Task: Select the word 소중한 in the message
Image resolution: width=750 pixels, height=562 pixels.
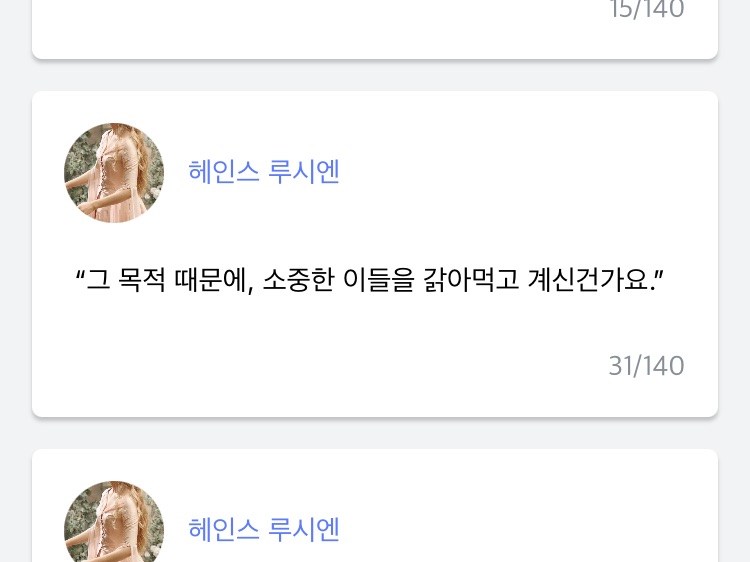Action: click(299, 280)
